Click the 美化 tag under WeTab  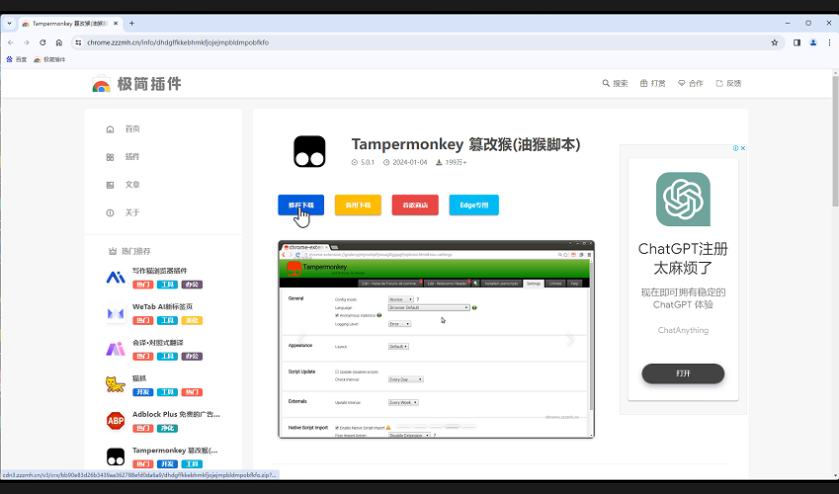point(192,321)
